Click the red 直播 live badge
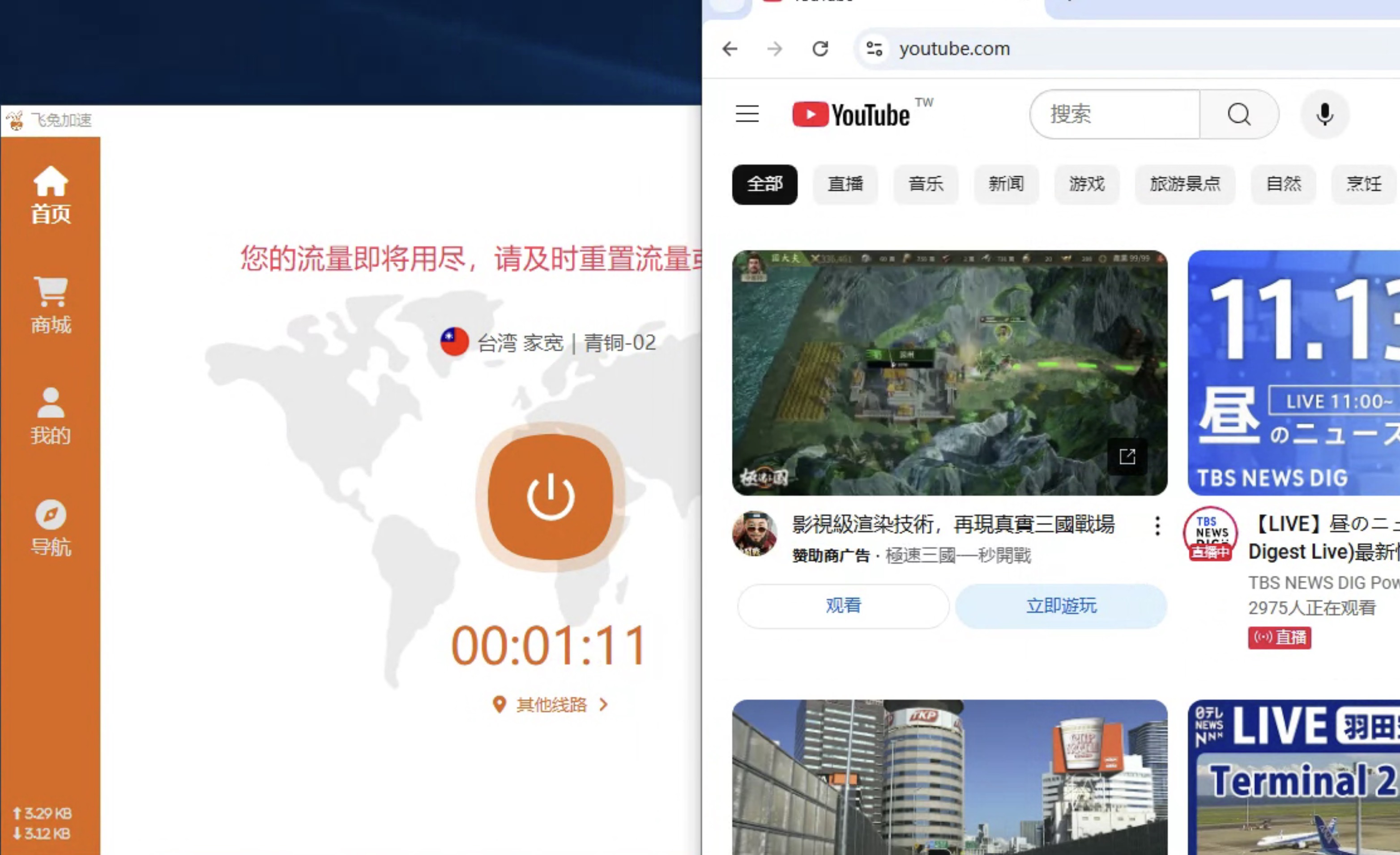The width and height of the screenshot is (1400, 855). click(1280, 637)
